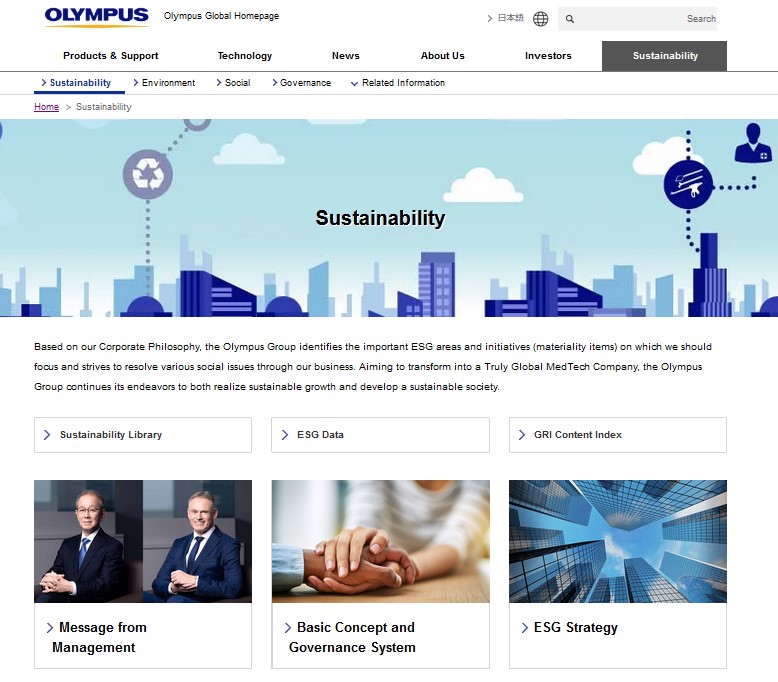
Task: Expand the Related Information submenu
Action: tap(398, 83)
